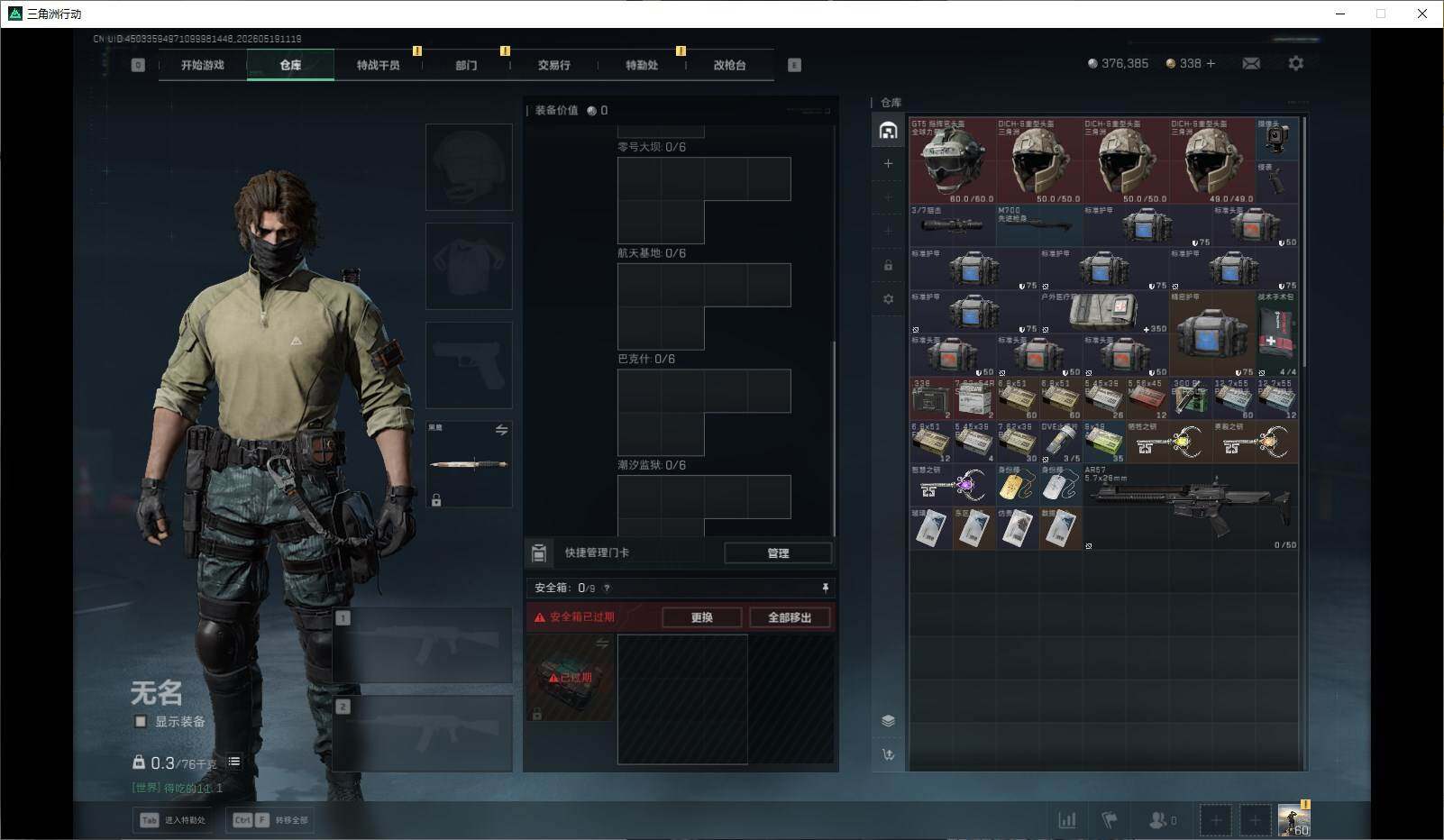Open the 特勤处 tab
1444x840 pixels.
pyautogui.click(x=642, y=65)
